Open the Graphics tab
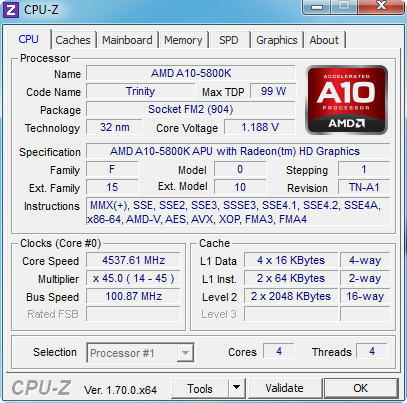This screenshot has height=403, width=407. coord(277,40)
